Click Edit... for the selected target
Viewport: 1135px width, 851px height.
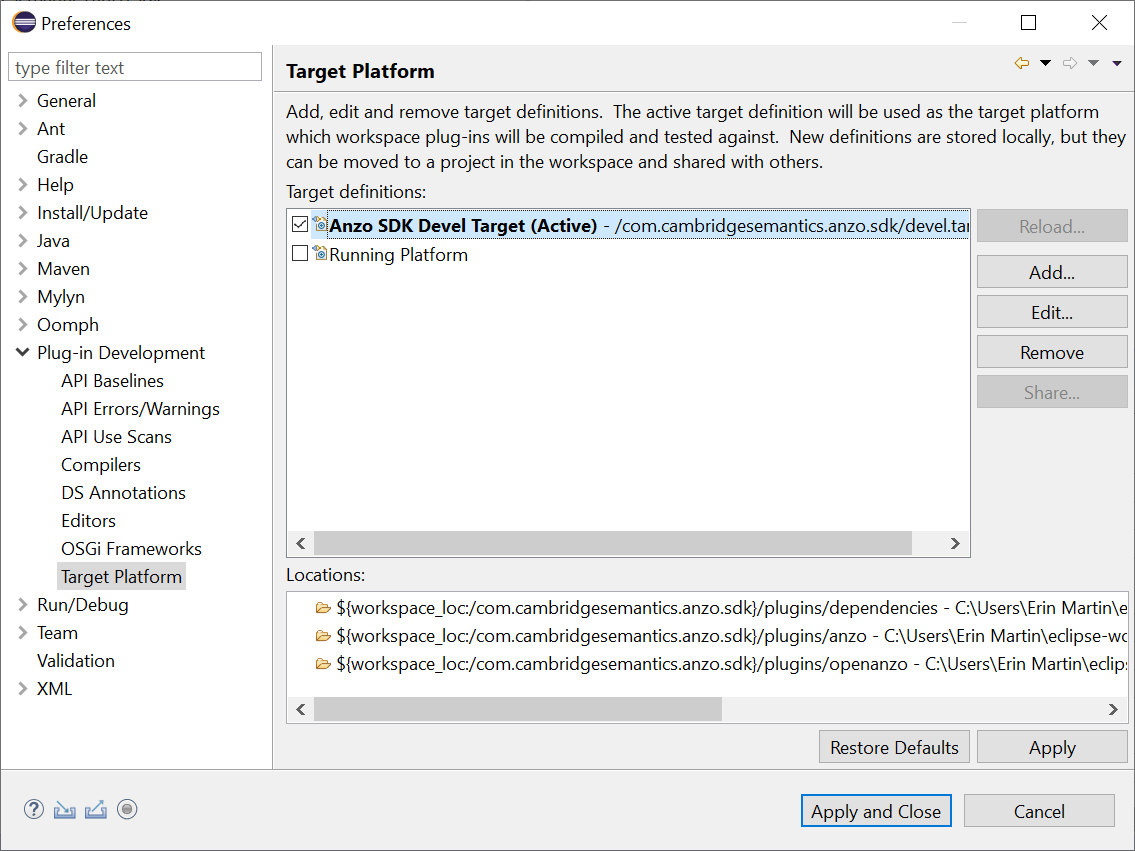[1052, 313]
